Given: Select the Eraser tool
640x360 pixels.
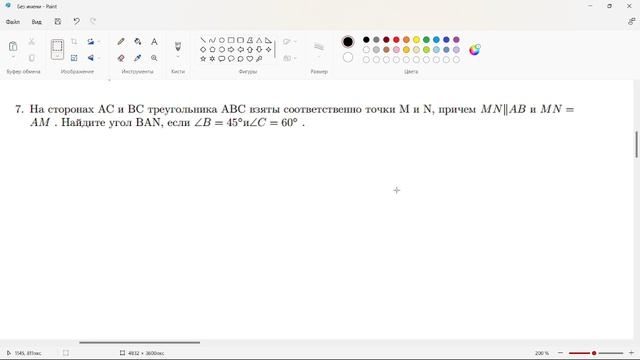Looking at the screenshot, I should [x=121, y=58].
